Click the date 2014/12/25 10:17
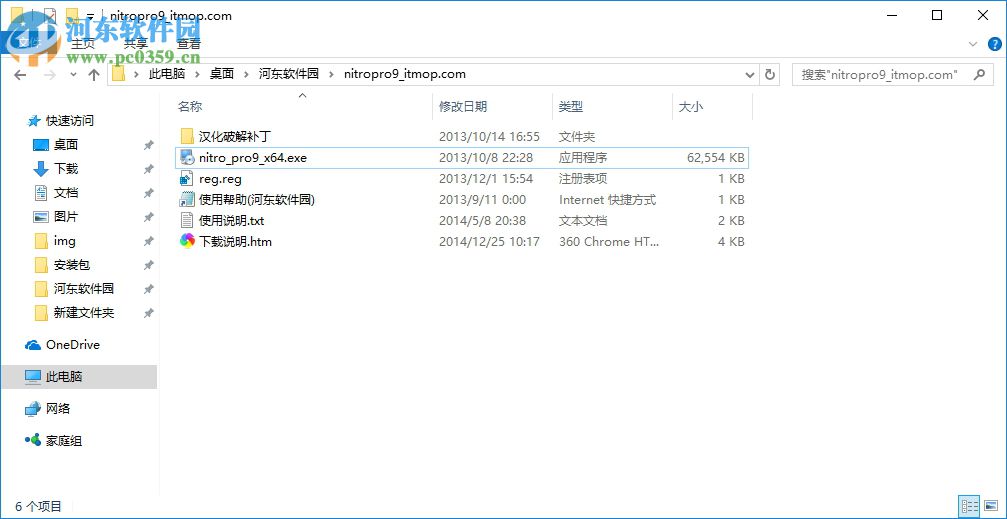The height and width of the screenshot is (519, 1007). point(489,242)
